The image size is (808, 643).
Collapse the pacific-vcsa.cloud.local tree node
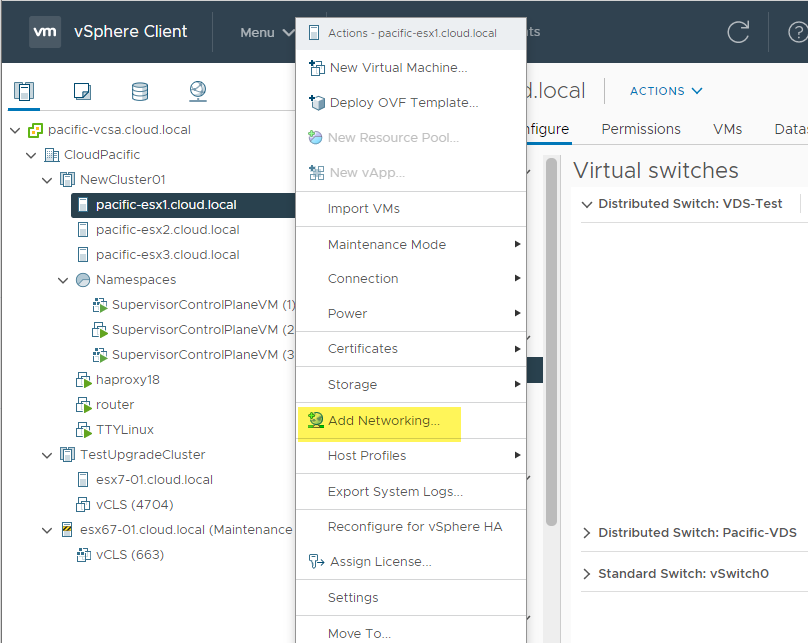(x=15, y=130)
